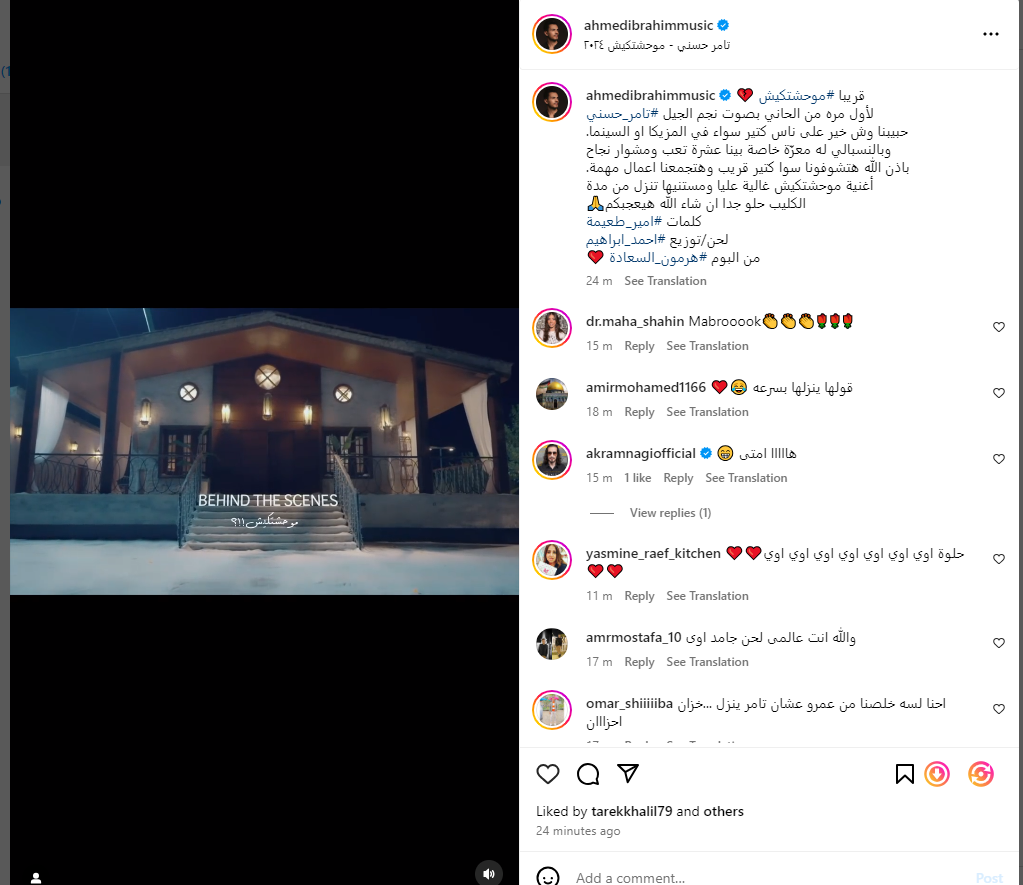Open the #تامر_حسني hashtag link
This screenshot has height=885, width=1023.
click(x=622, y=114)
